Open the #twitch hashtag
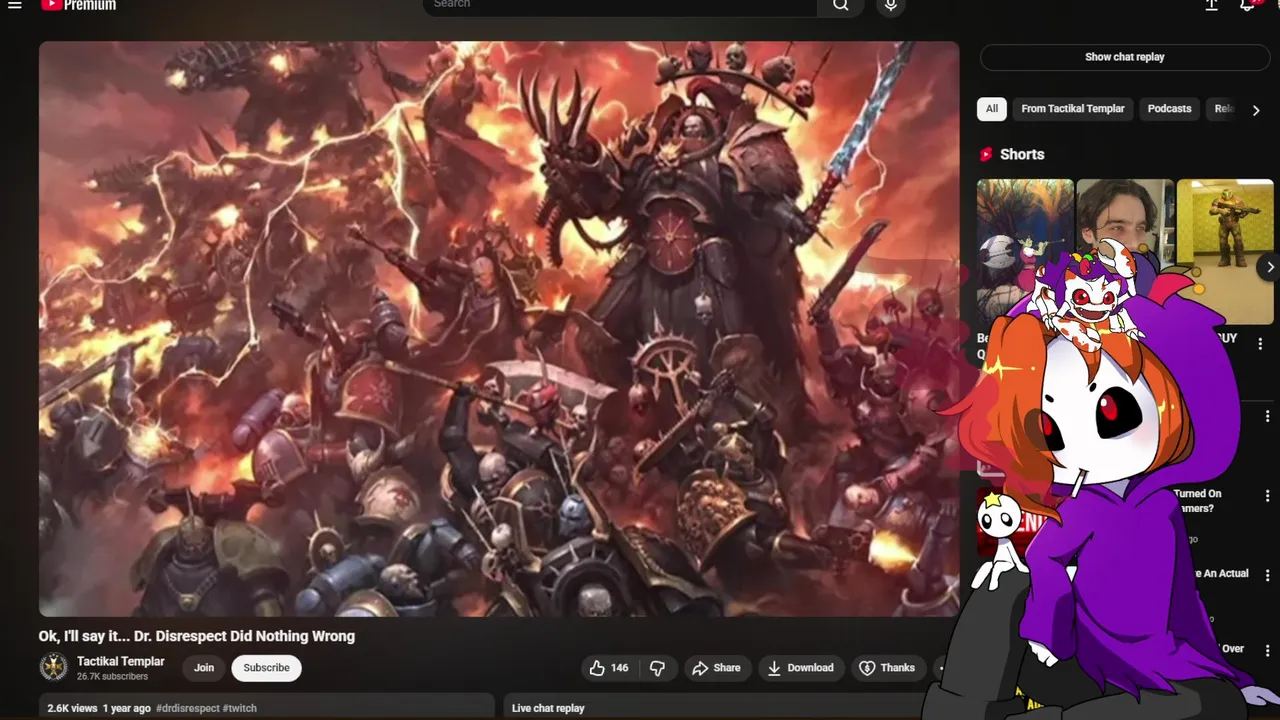This screenshot has width=1280, height=720. pyautogui.click(x=240, y=708)
